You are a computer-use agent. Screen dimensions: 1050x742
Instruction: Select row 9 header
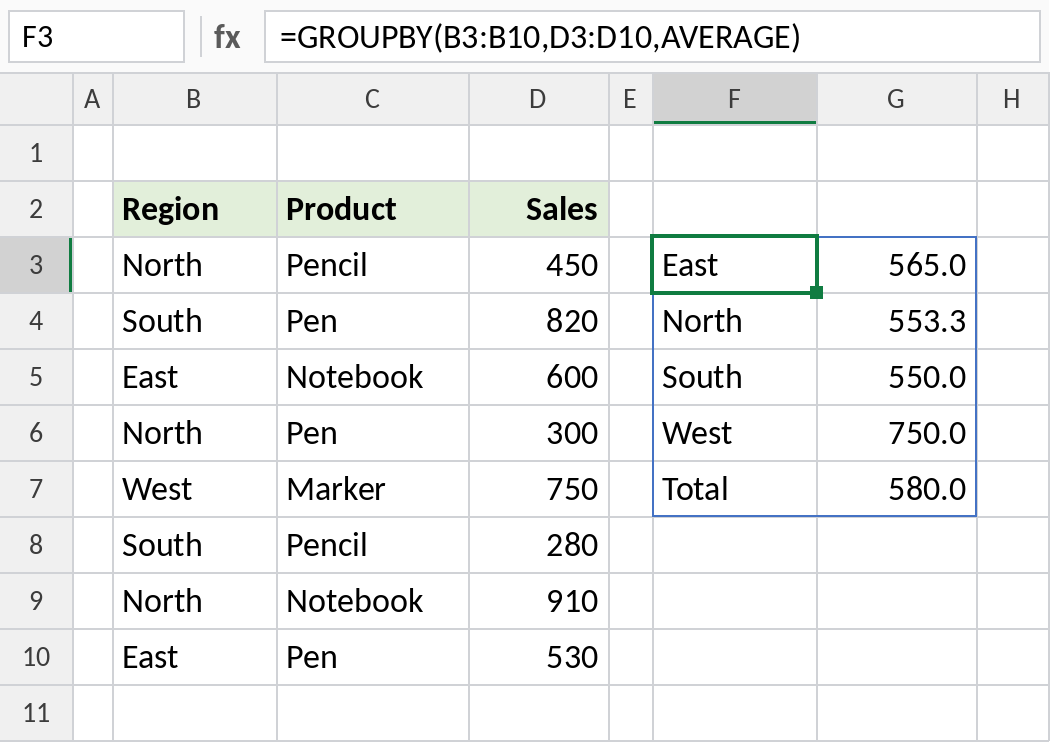coord(36,601)
